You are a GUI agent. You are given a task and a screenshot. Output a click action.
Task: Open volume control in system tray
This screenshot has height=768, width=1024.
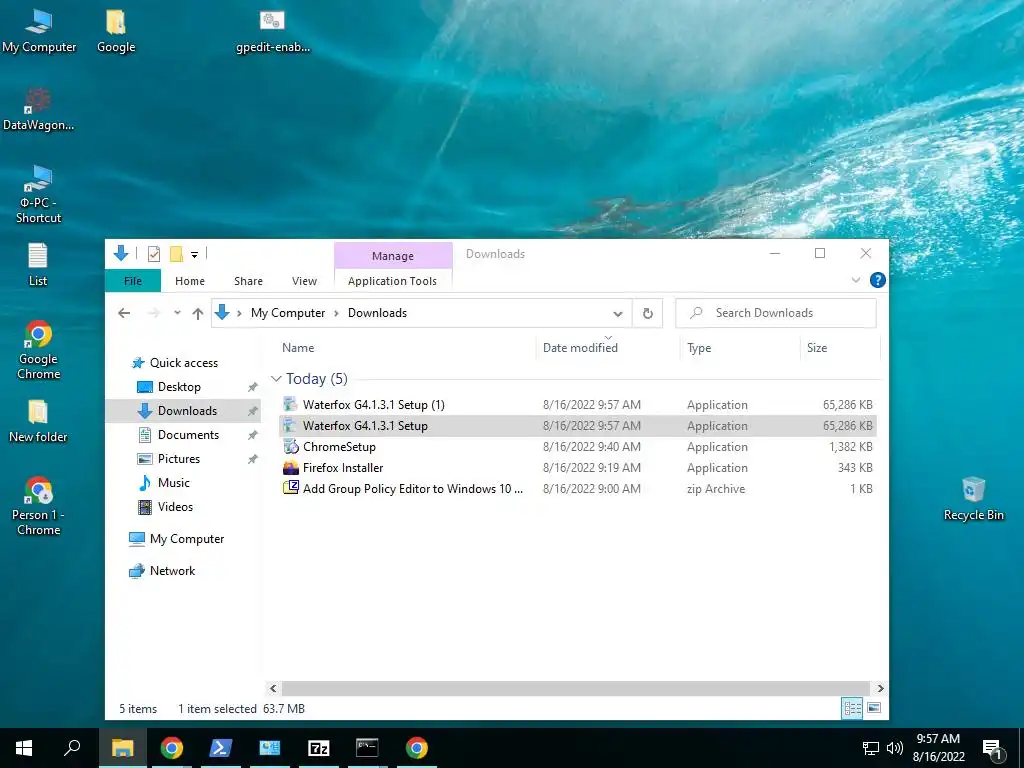click(x=895, y=748)
